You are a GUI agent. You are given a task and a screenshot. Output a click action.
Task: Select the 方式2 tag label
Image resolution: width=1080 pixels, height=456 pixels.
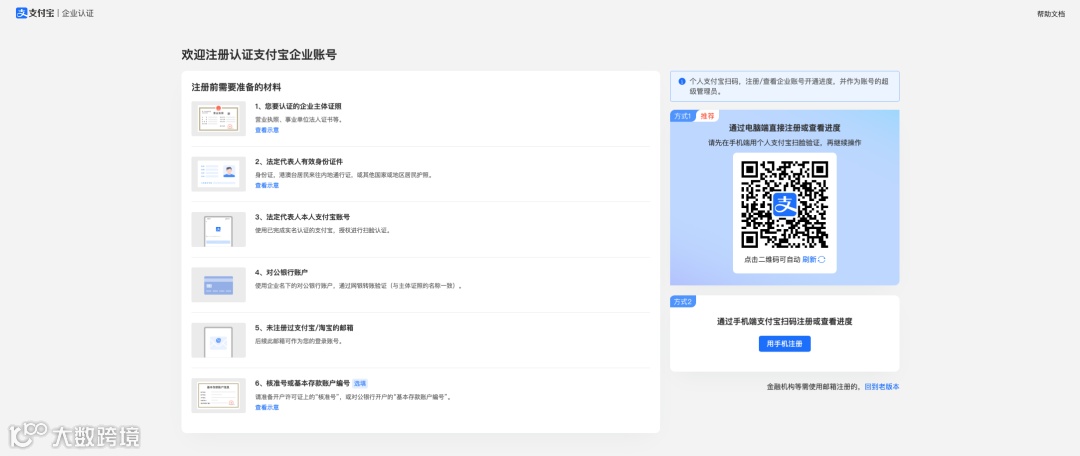[683, 302]
